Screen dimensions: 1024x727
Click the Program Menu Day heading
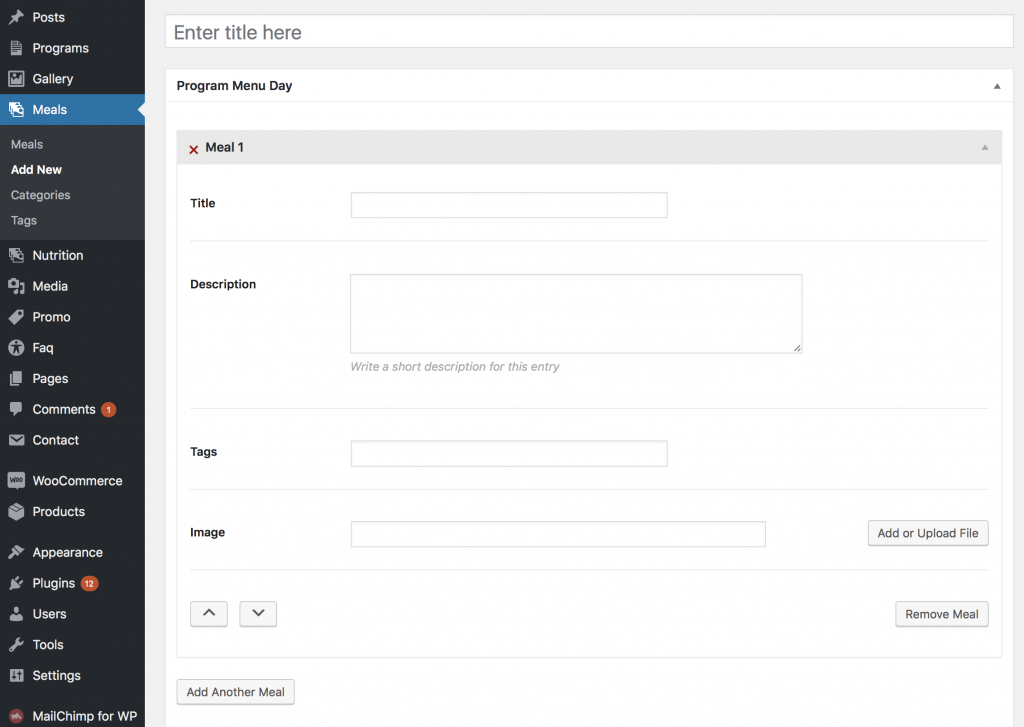coord(234,86)
